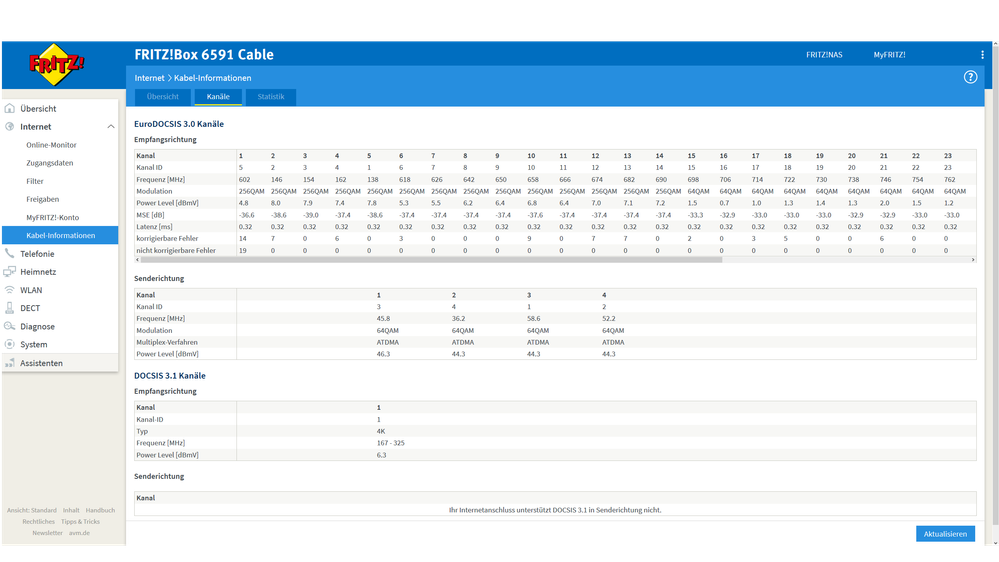Click the Aktualisieren button
Viewport: 999px width, 562px height.
(x=945, y=534)
